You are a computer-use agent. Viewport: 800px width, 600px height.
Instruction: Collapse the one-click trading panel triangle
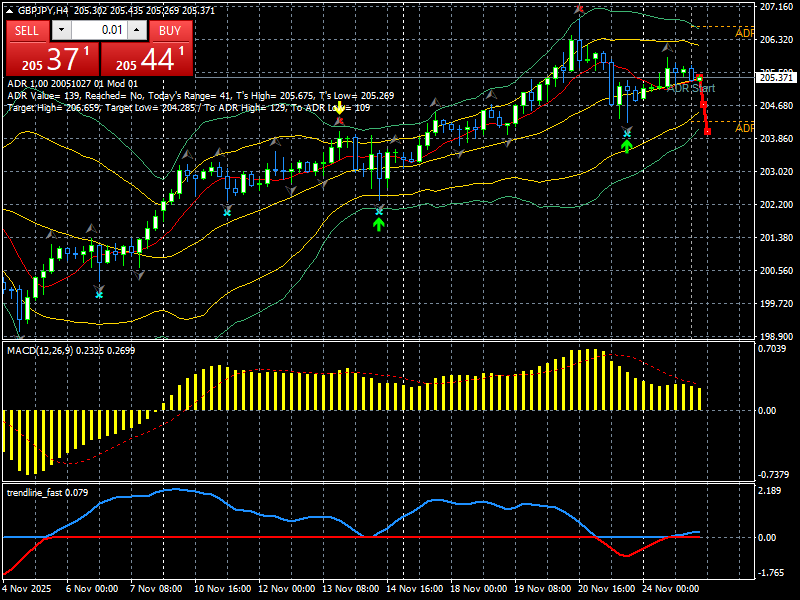point(10,10)
